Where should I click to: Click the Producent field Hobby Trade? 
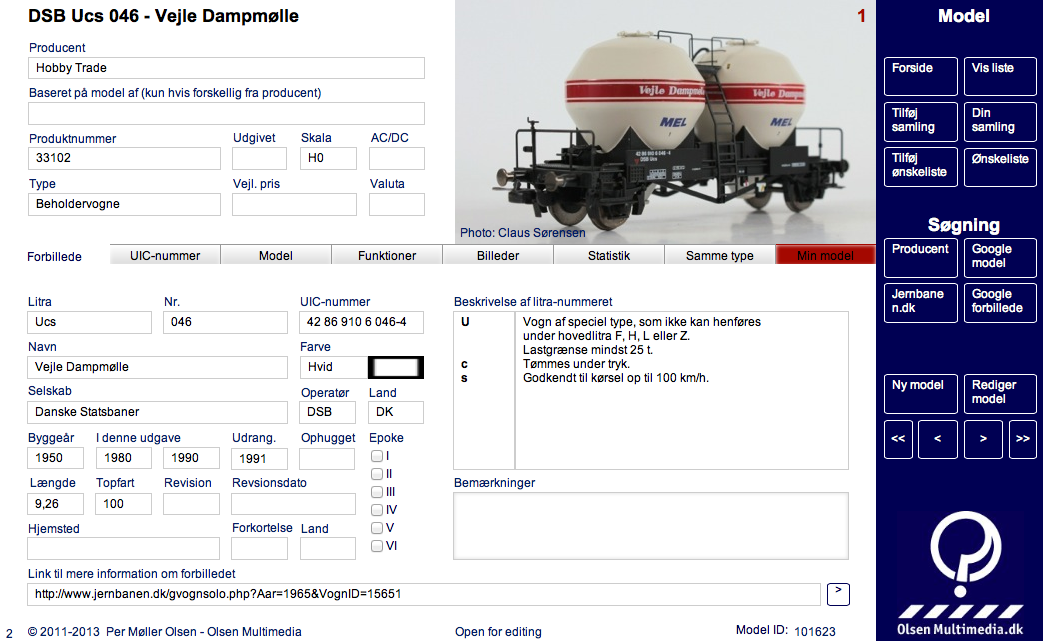(226, 68)
